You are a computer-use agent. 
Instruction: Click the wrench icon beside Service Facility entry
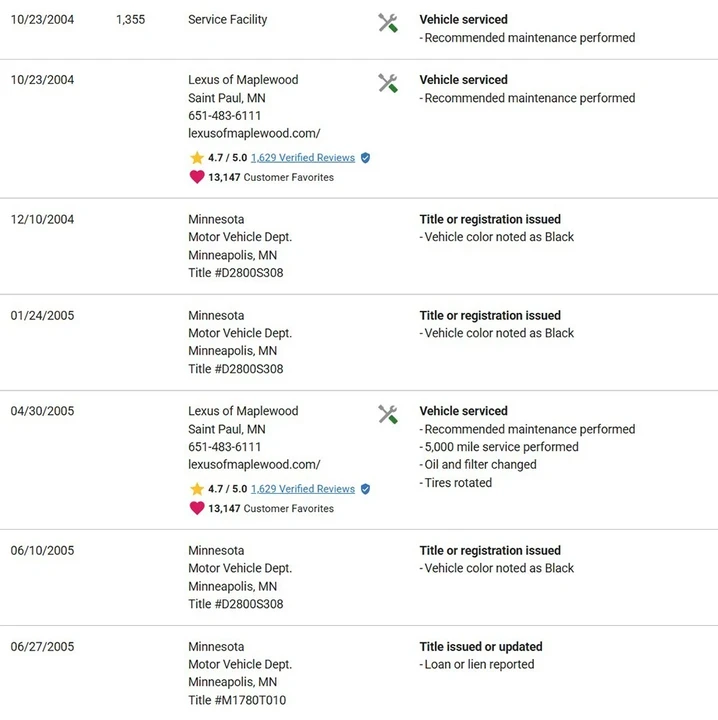pos(388,23)
